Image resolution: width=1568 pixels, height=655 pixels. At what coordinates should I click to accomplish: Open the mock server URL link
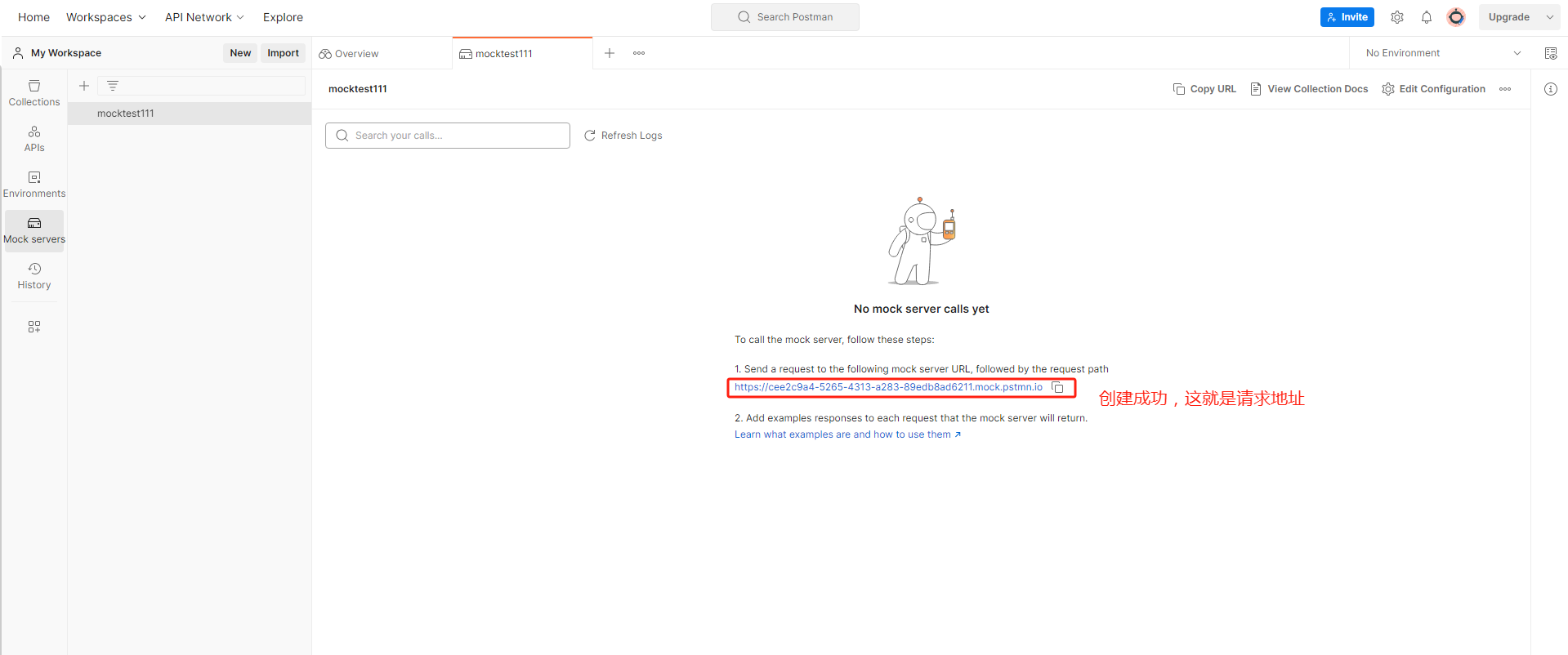point(888,387)
